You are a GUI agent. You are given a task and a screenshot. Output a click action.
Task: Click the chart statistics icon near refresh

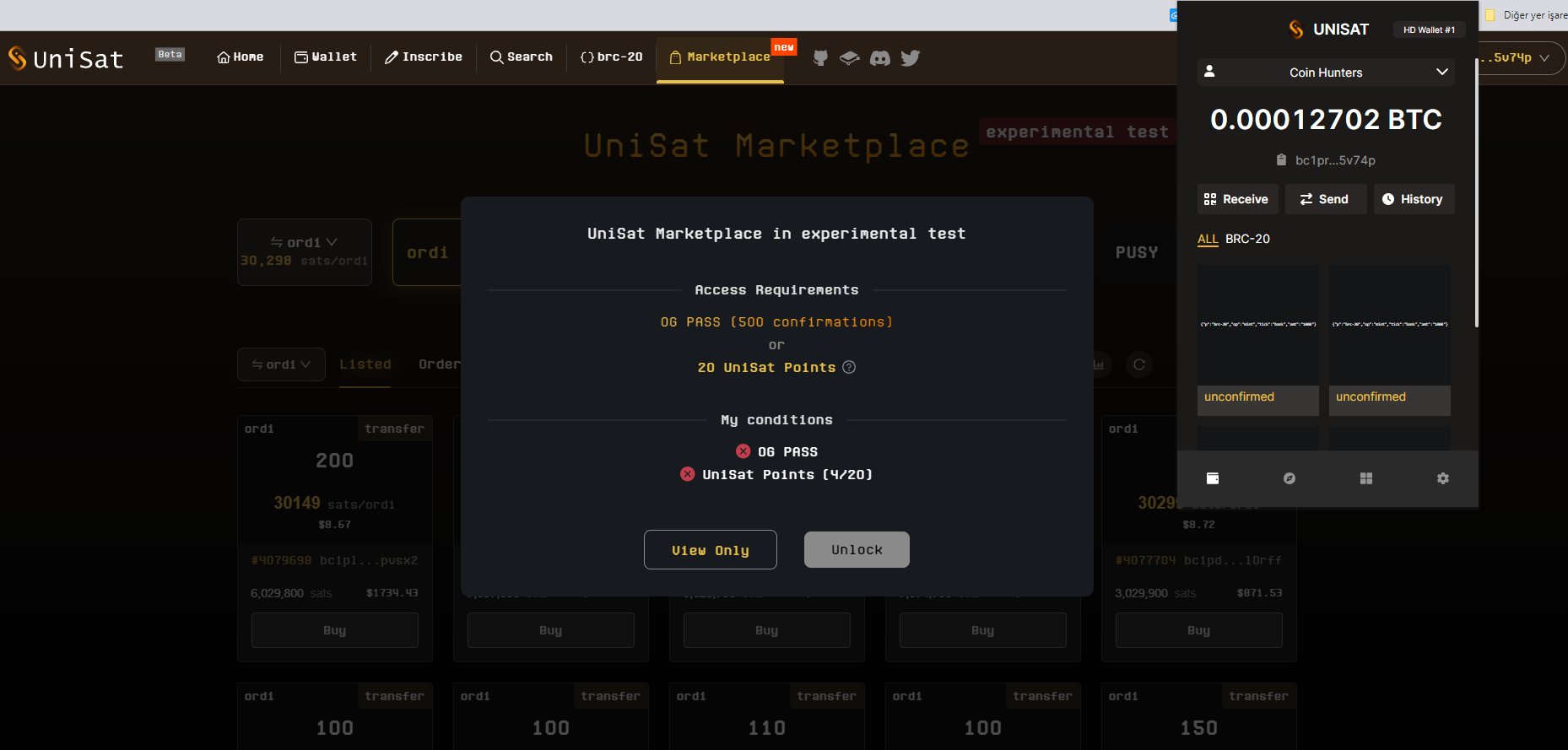coord(1099,364)
